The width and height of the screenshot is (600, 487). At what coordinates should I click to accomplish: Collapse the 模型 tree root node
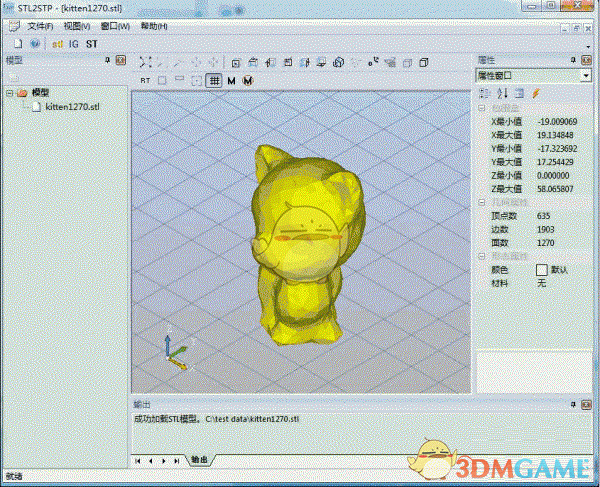pyautogui.click(x=10, y=92)
